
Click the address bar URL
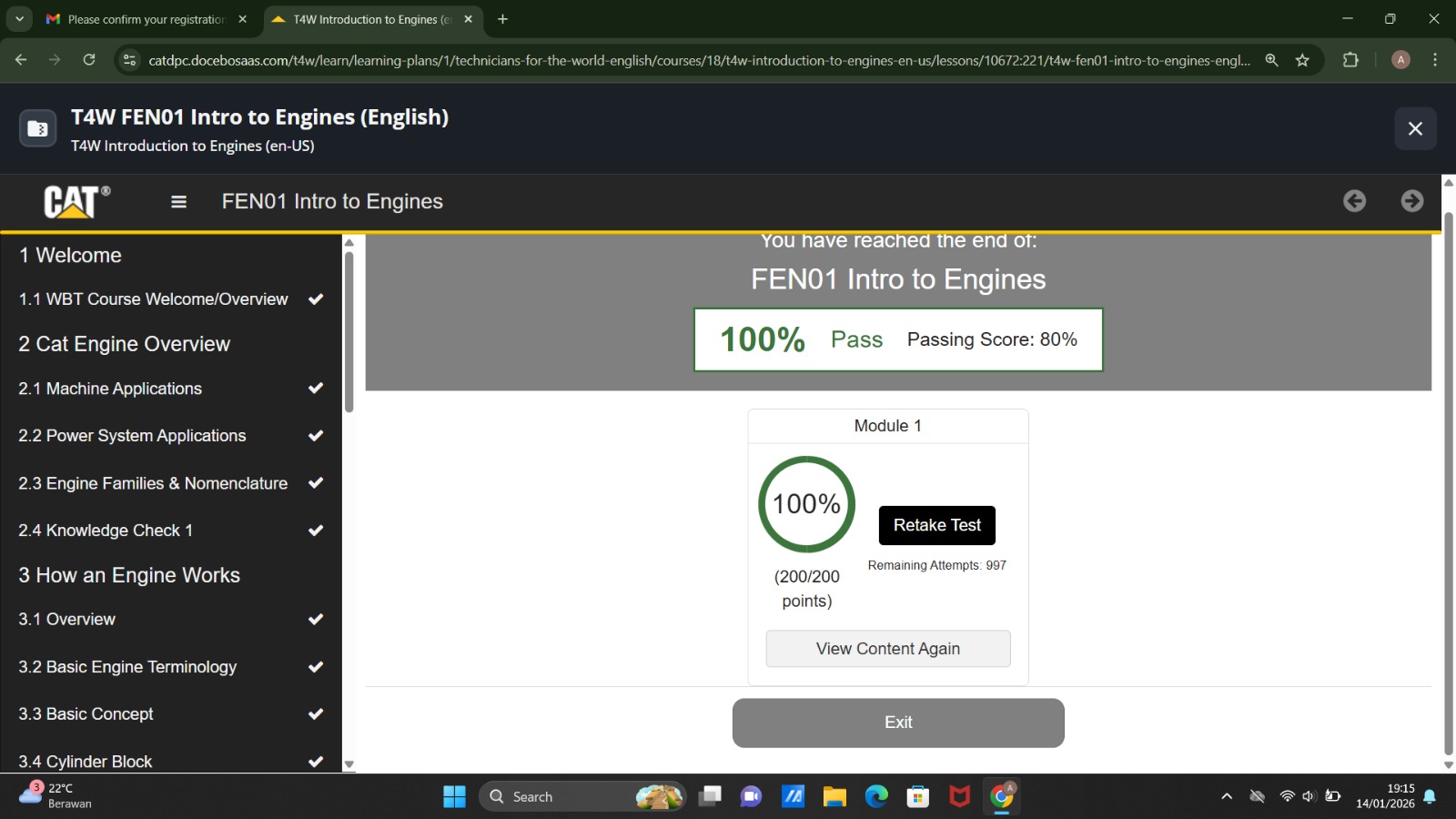[699, 60]
